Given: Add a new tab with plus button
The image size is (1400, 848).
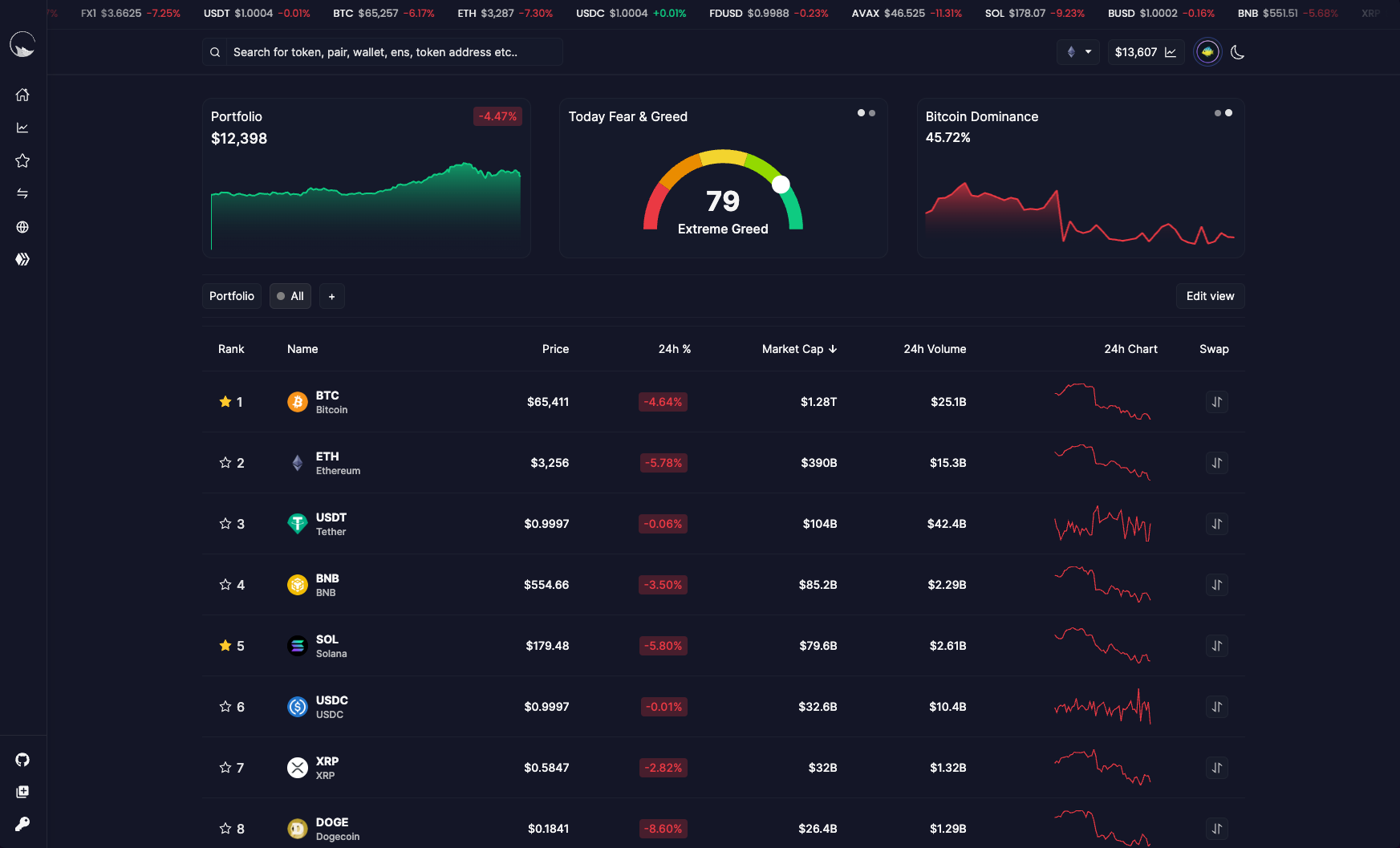Looking at the screenshot, I should (x=332, y=296).
